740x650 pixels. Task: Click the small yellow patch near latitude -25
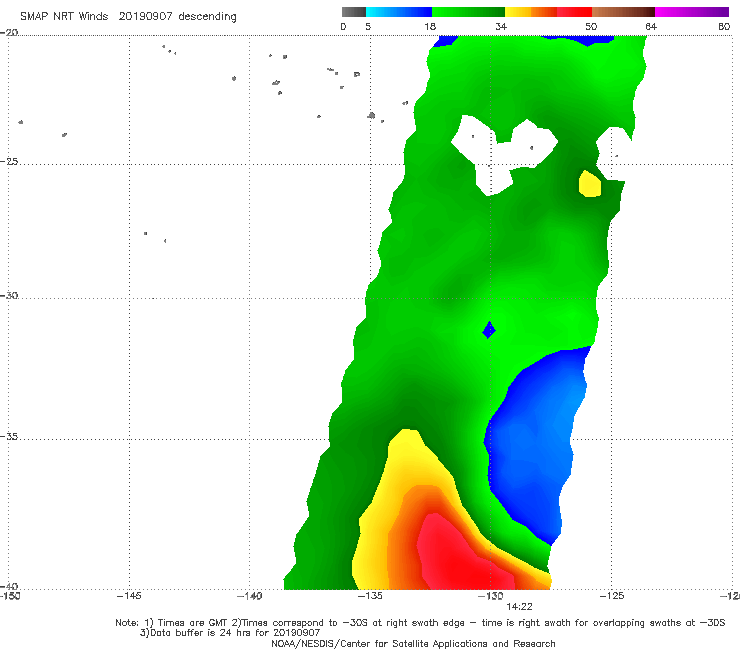(x=590, y=184)
